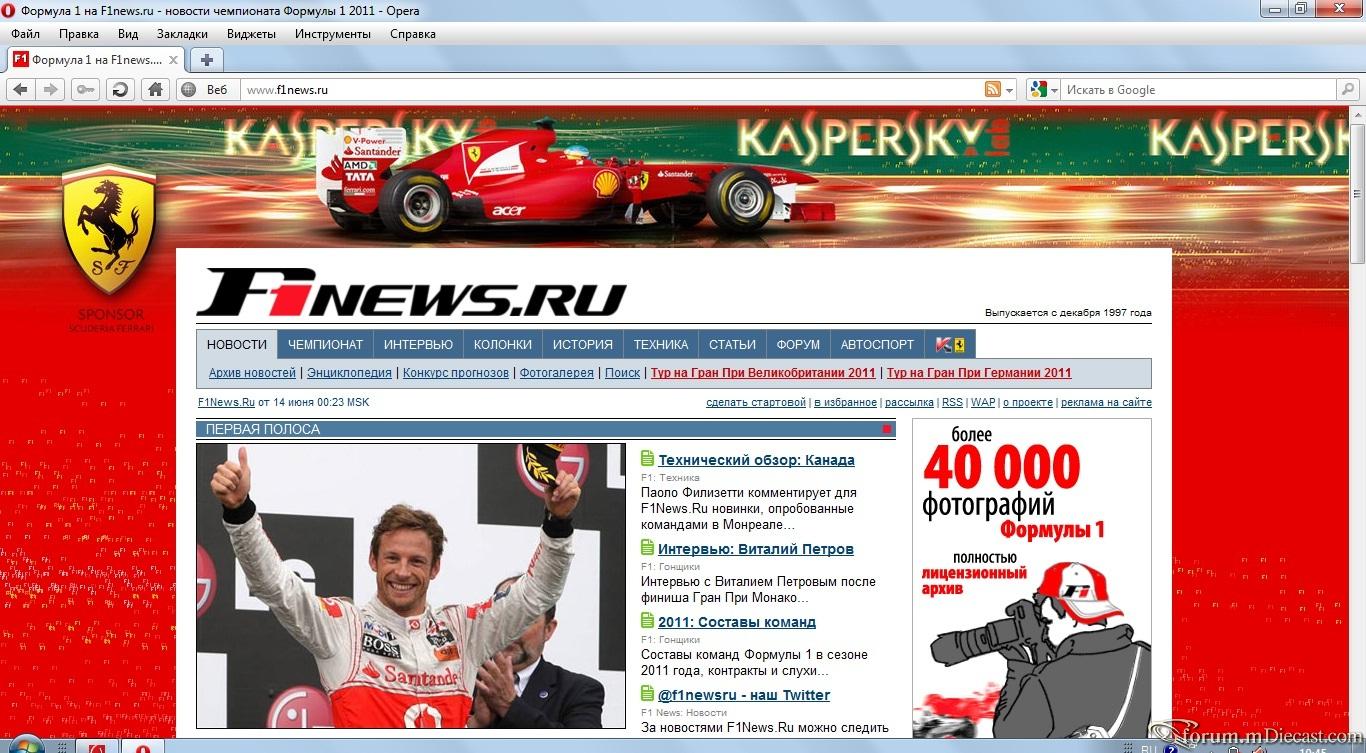Click the www.f1news.ru address field
Viewport: 1366px width, 753px height.
(610, 89)
